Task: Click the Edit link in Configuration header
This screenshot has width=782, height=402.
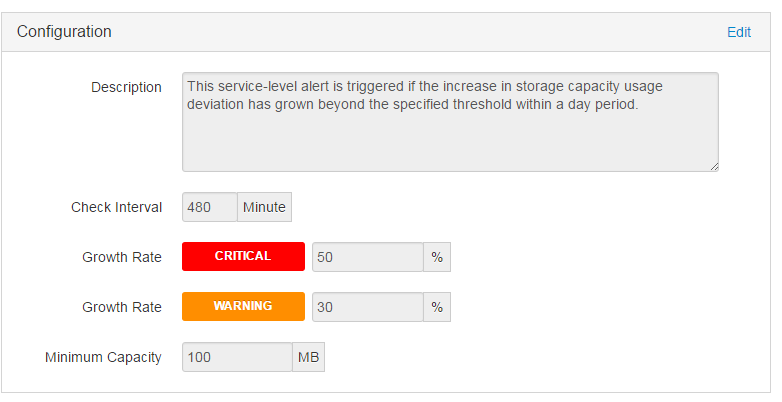Action: (x=738, y=32)
